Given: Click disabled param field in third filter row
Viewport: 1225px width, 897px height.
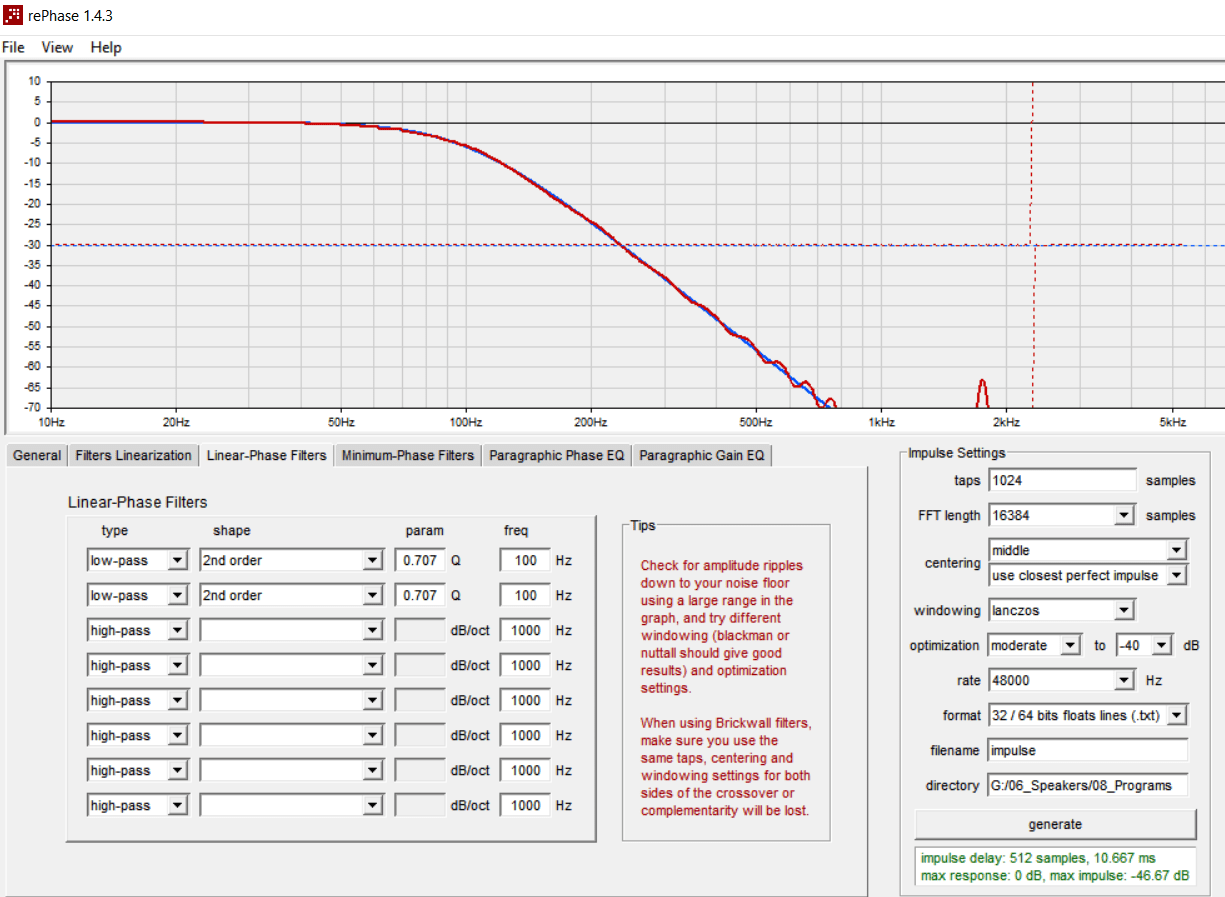Looking at the screenshot, I should click(420, 630).
